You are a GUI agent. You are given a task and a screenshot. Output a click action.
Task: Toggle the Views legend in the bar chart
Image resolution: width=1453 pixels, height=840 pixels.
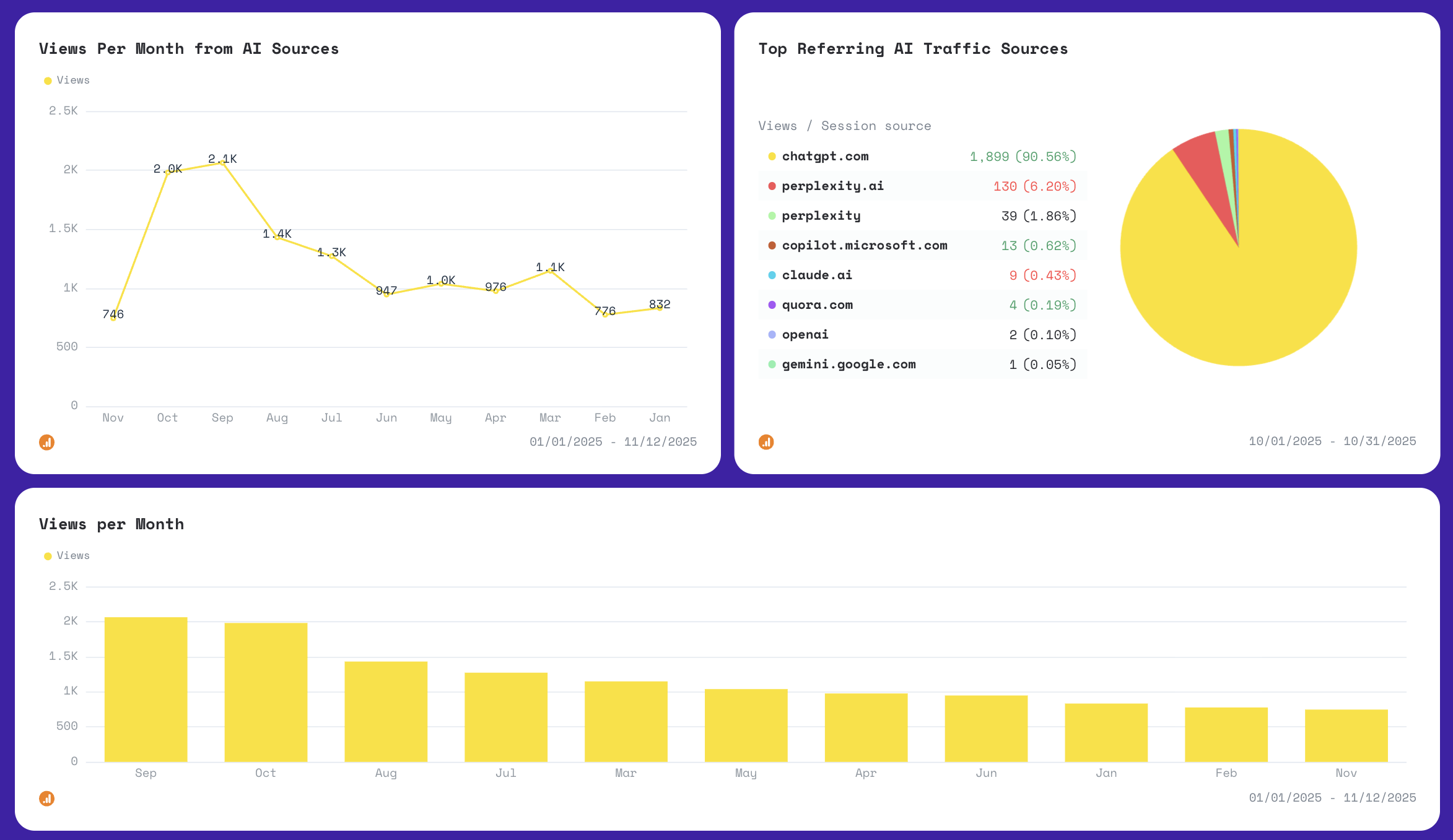(66, 555)
